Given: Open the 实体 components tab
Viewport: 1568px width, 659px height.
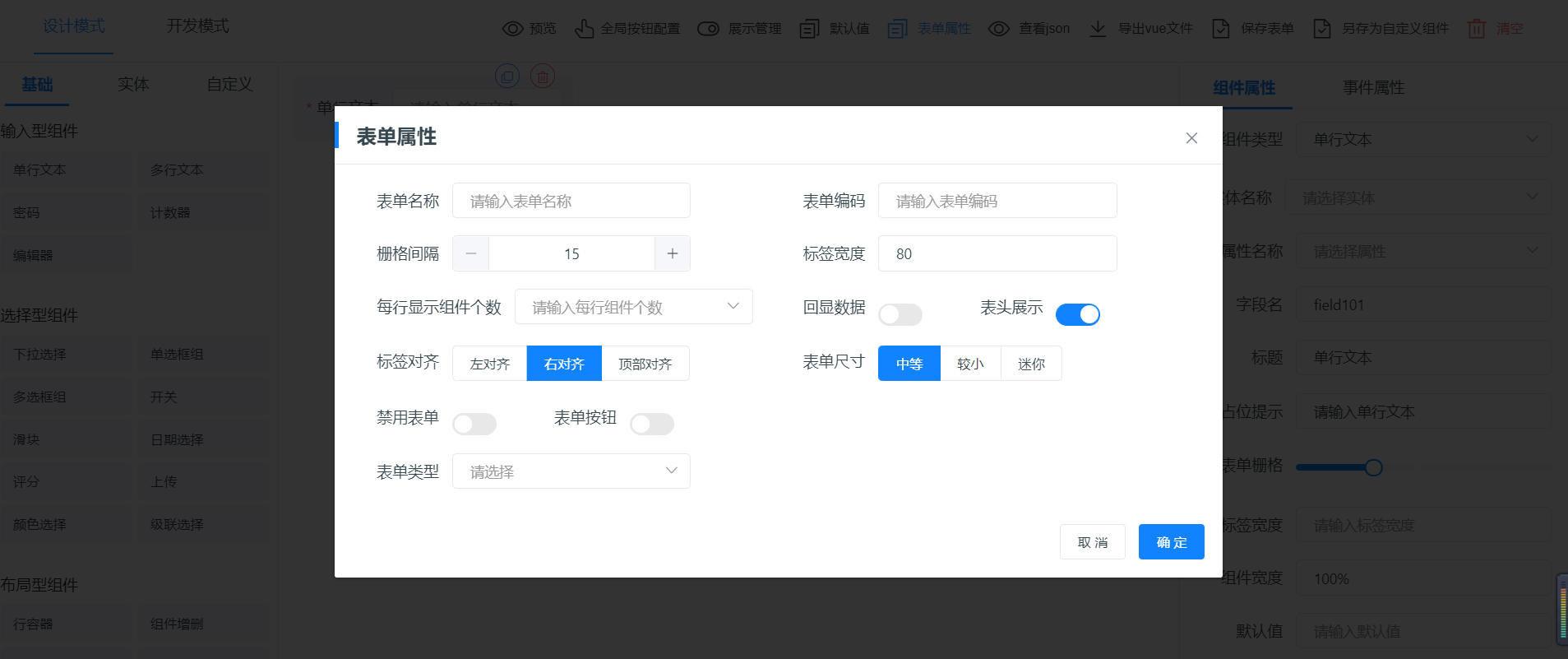Looking at the screenshot, I should [x=133, y=84].
